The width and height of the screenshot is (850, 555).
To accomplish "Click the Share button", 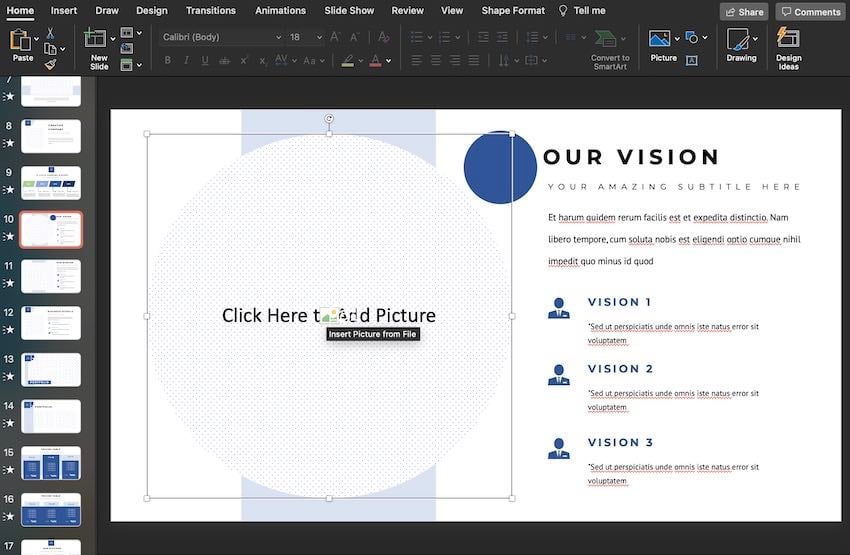I will point(744,12).
